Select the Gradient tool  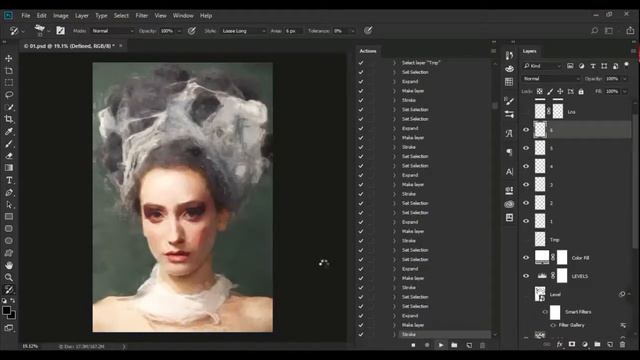click(9, 168)
